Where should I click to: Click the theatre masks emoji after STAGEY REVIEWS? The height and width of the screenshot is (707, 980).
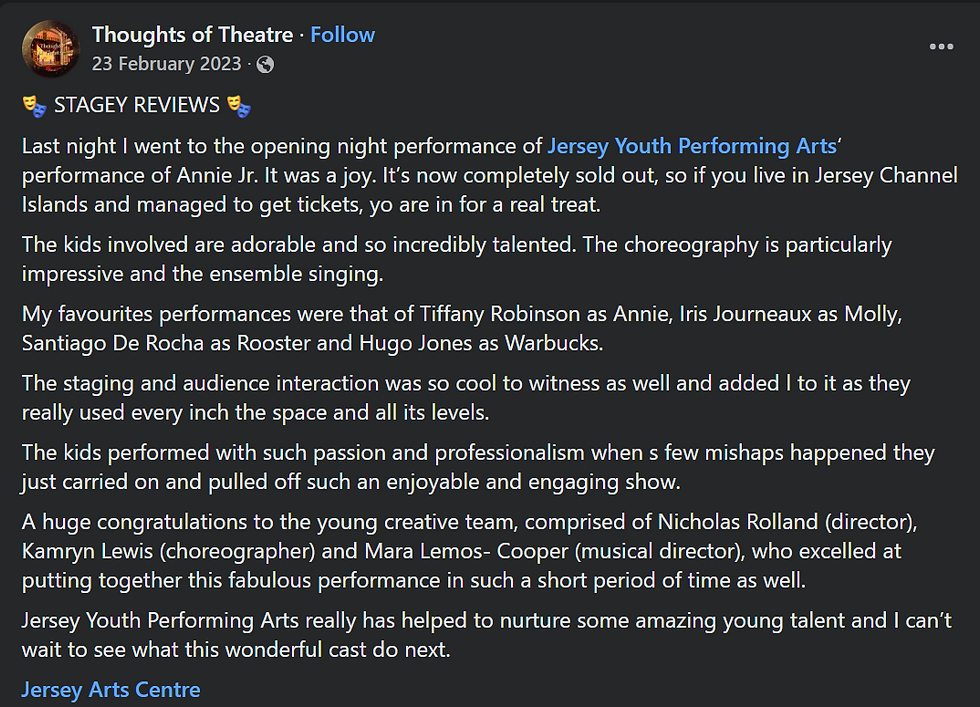click(239, 105)
